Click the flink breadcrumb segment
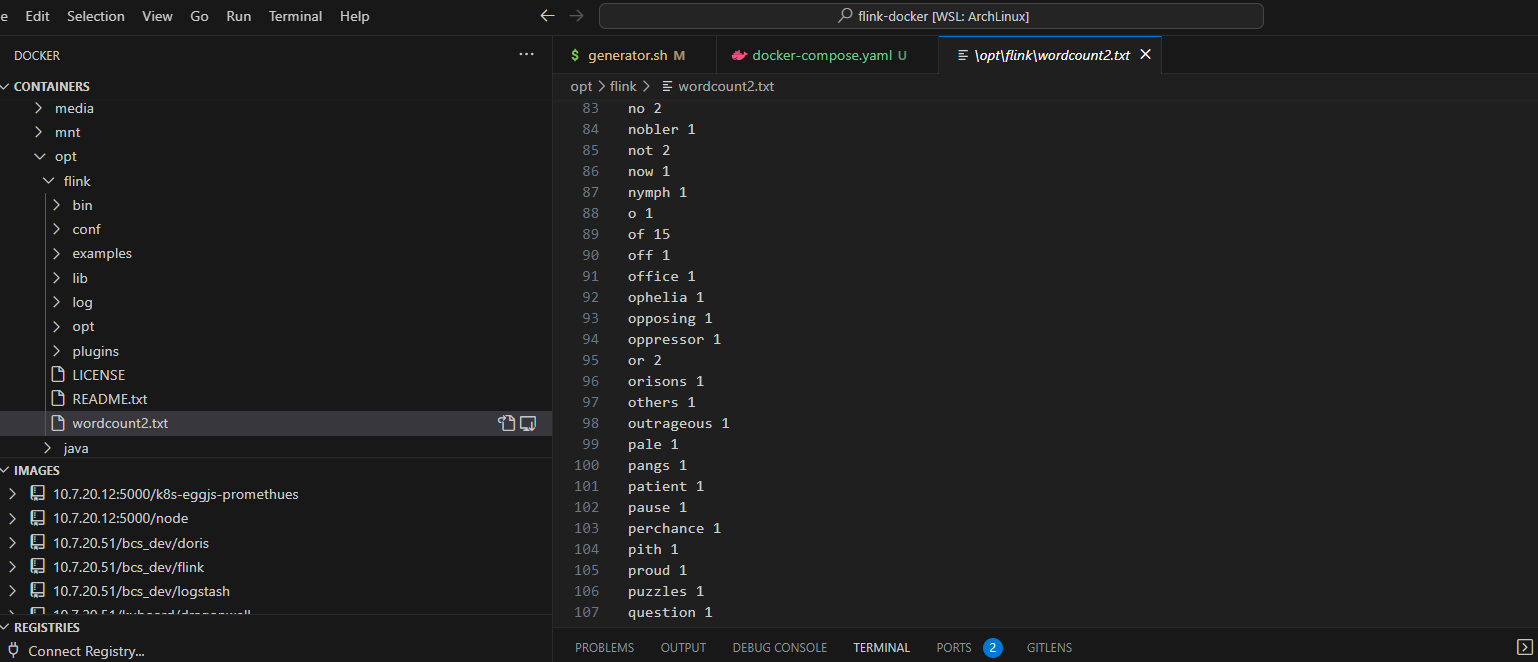This screenshot has width=1538, height=662. pyautogui.click(x=623, y=86)
